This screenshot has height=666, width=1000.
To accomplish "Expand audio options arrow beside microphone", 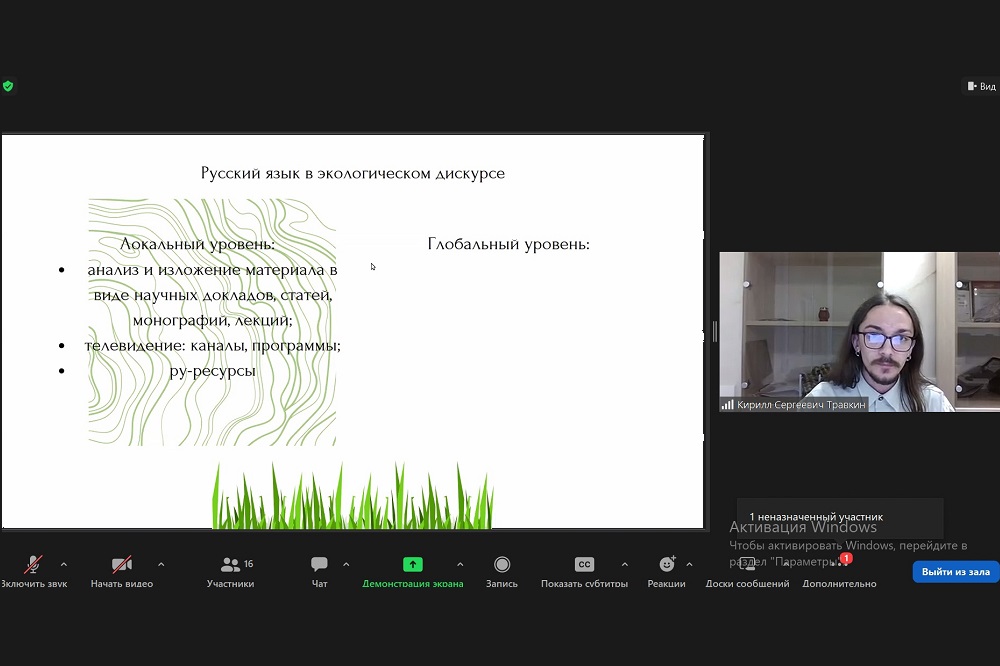I will click(x=64, y=564).
